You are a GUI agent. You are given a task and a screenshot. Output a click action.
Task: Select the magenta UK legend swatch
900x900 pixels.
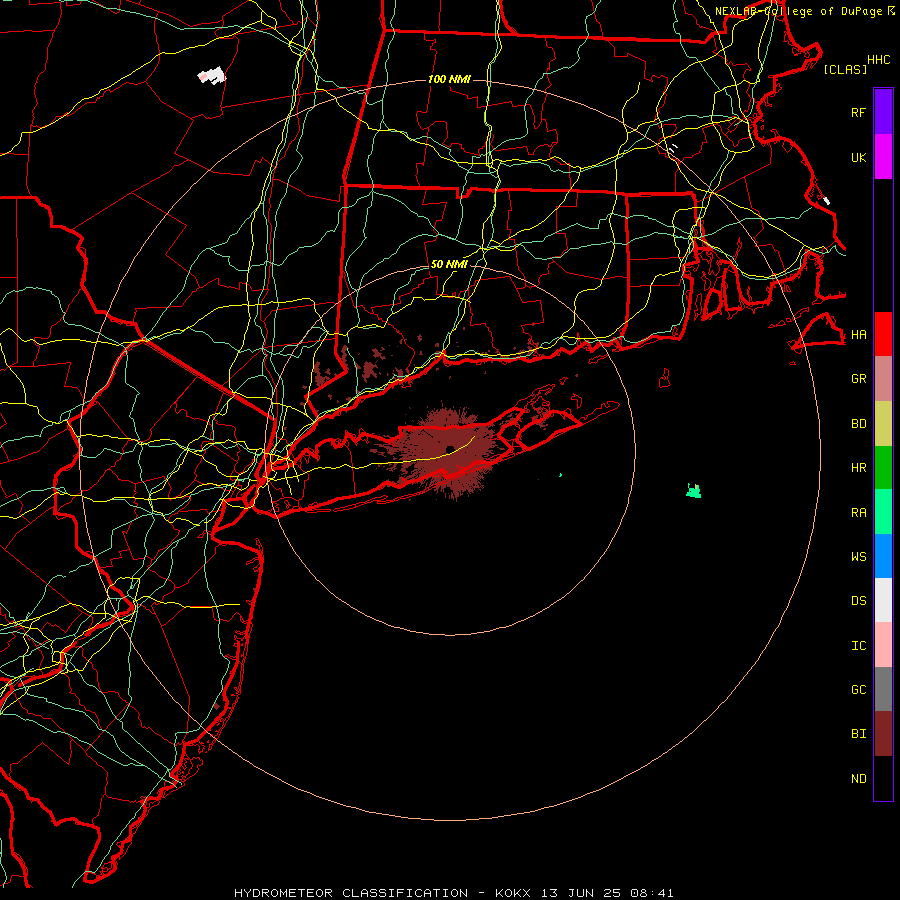pos(883,157)
